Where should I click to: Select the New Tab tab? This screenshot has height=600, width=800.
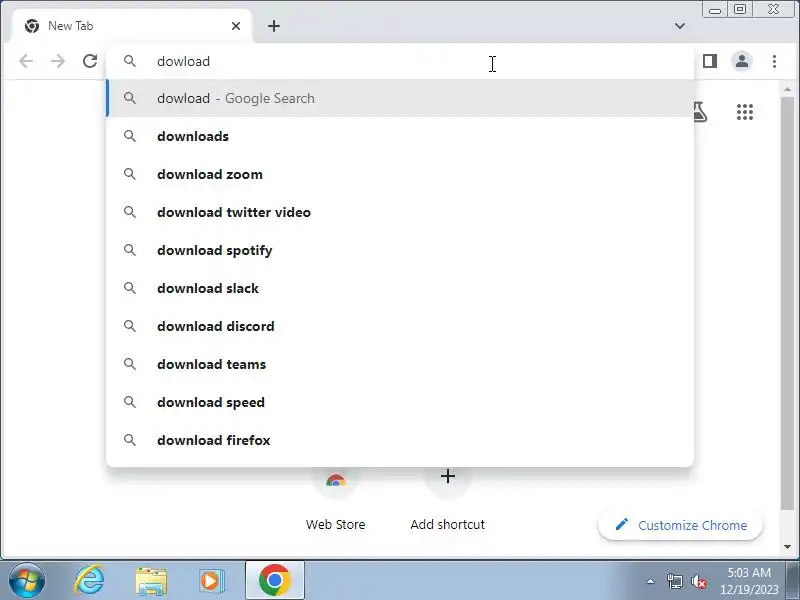(131, 26)
